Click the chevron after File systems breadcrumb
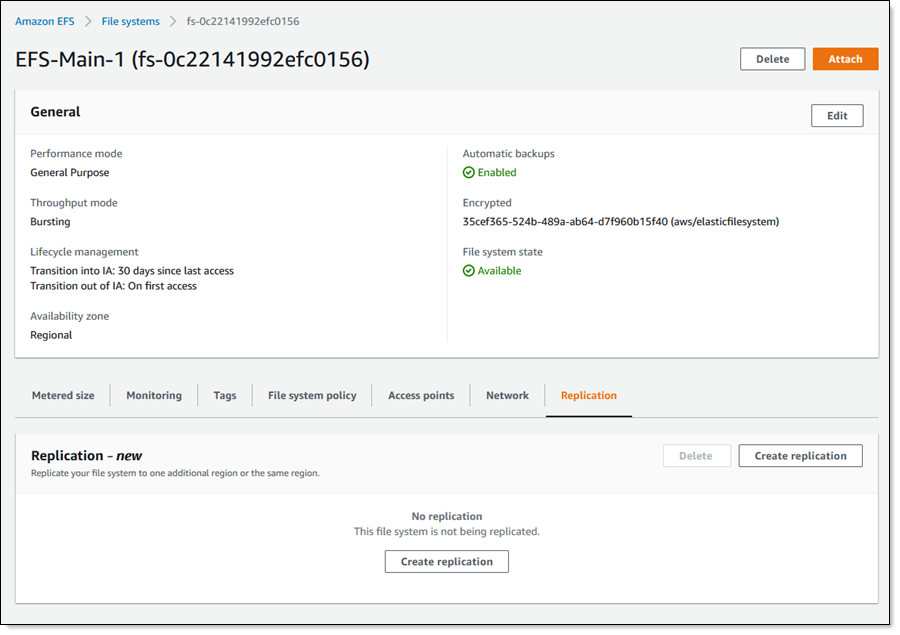Viewport: 900px width, 635px height. tap(173, 21)
